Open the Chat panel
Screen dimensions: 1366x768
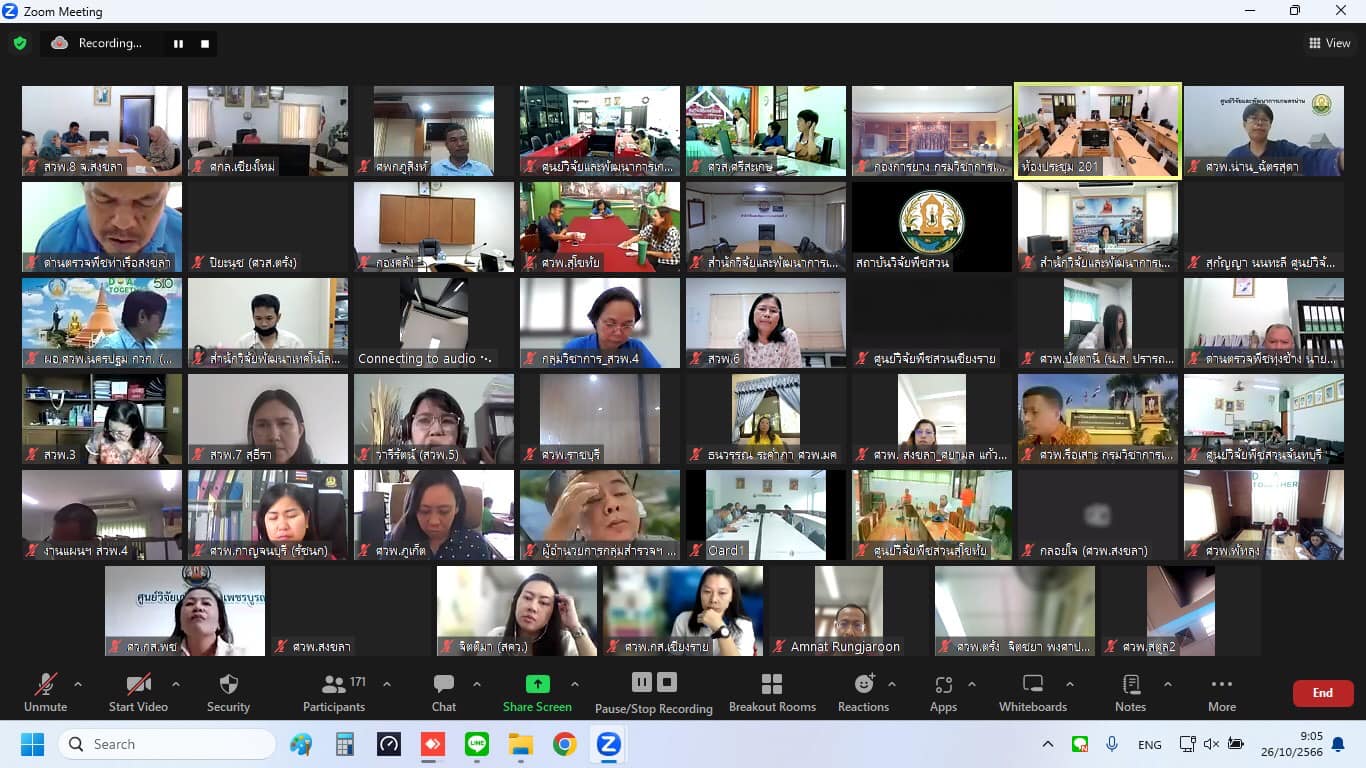[x=444, y=693]
